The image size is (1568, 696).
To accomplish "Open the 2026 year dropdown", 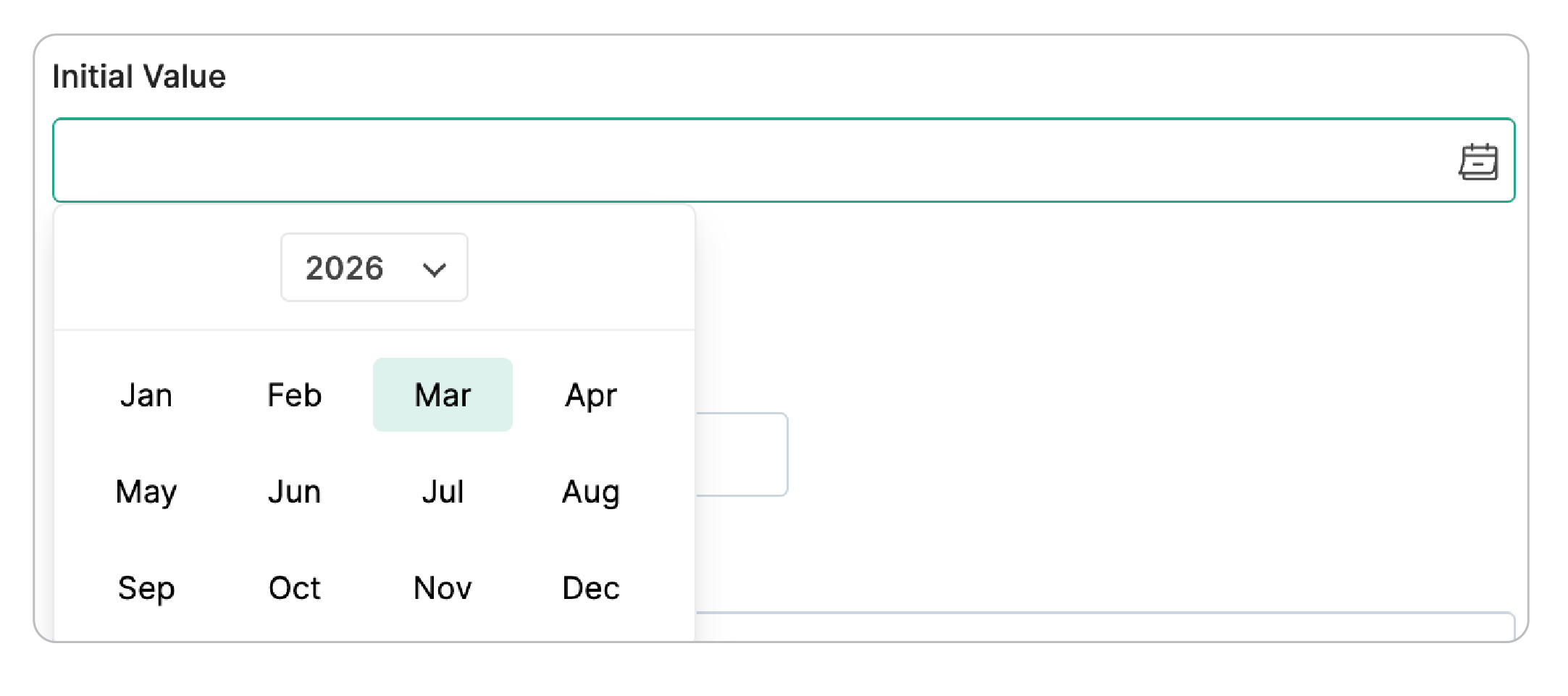I will pos(374,268).
